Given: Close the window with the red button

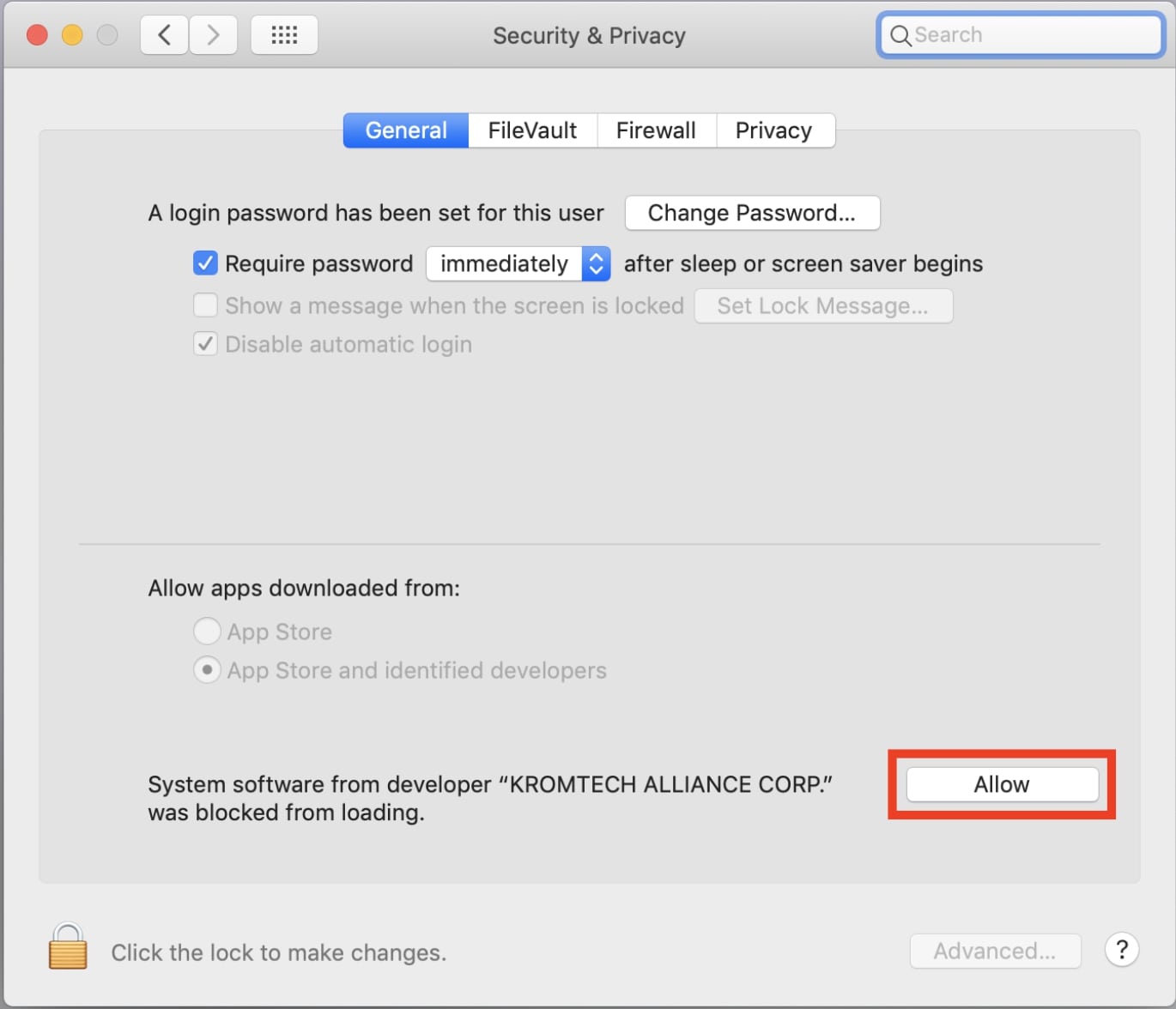Looking at the screenshot, I should (37, 35).
